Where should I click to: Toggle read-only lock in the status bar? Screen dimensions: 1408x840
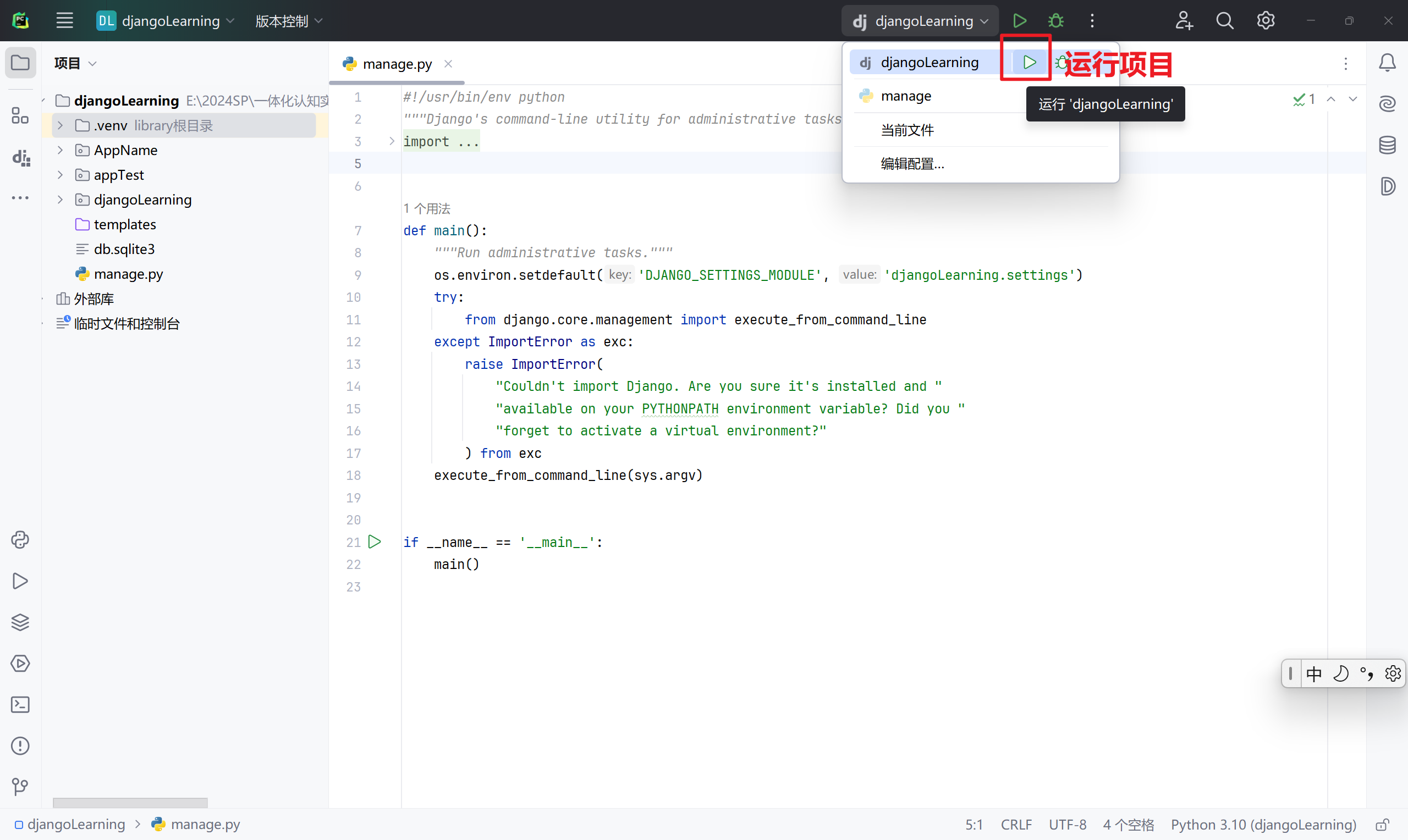coord(1383,824)
